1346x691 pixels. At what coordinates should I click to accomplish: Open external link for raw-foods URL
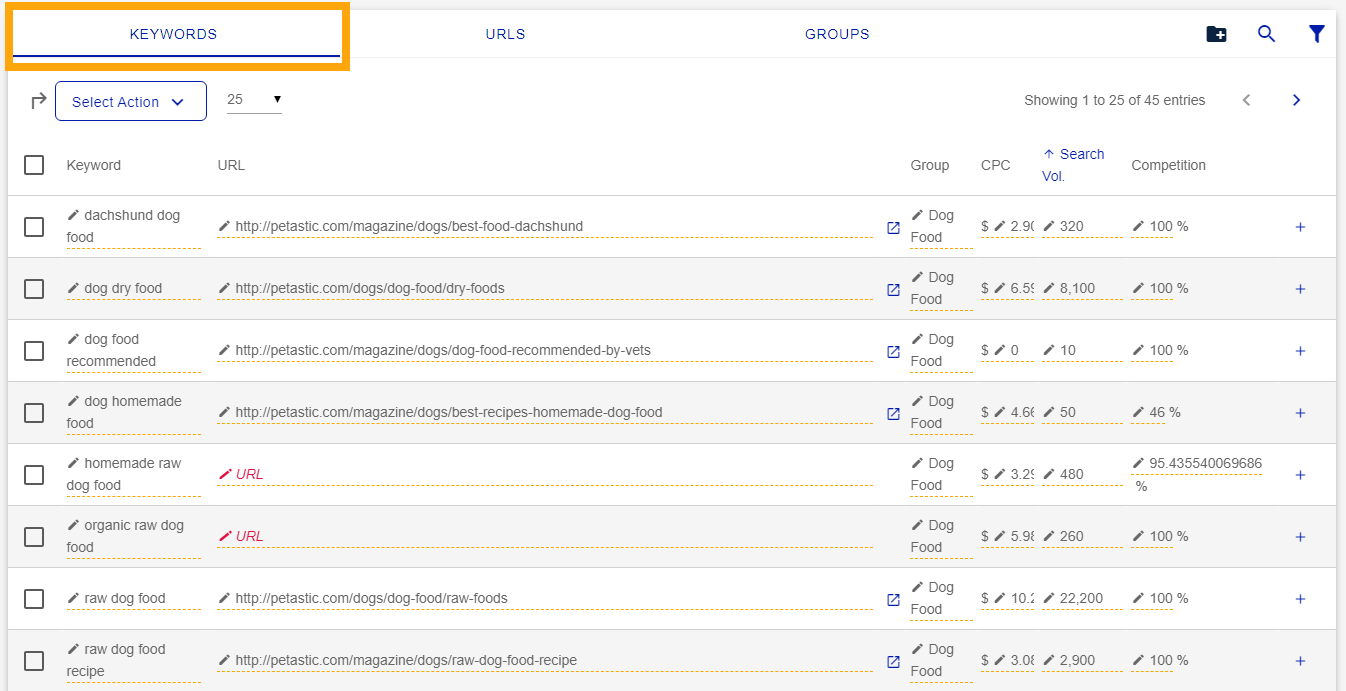893,599
